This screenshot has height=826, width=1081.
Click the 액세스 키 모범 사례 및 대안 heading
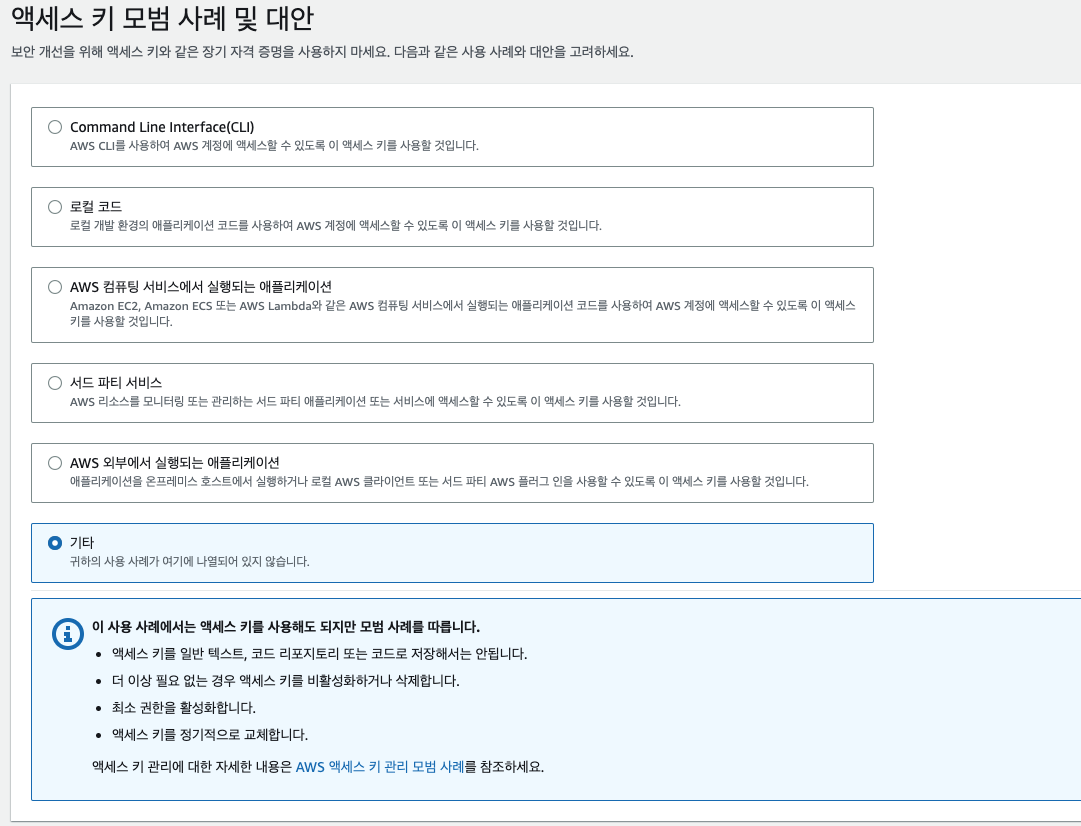point(163,17)
